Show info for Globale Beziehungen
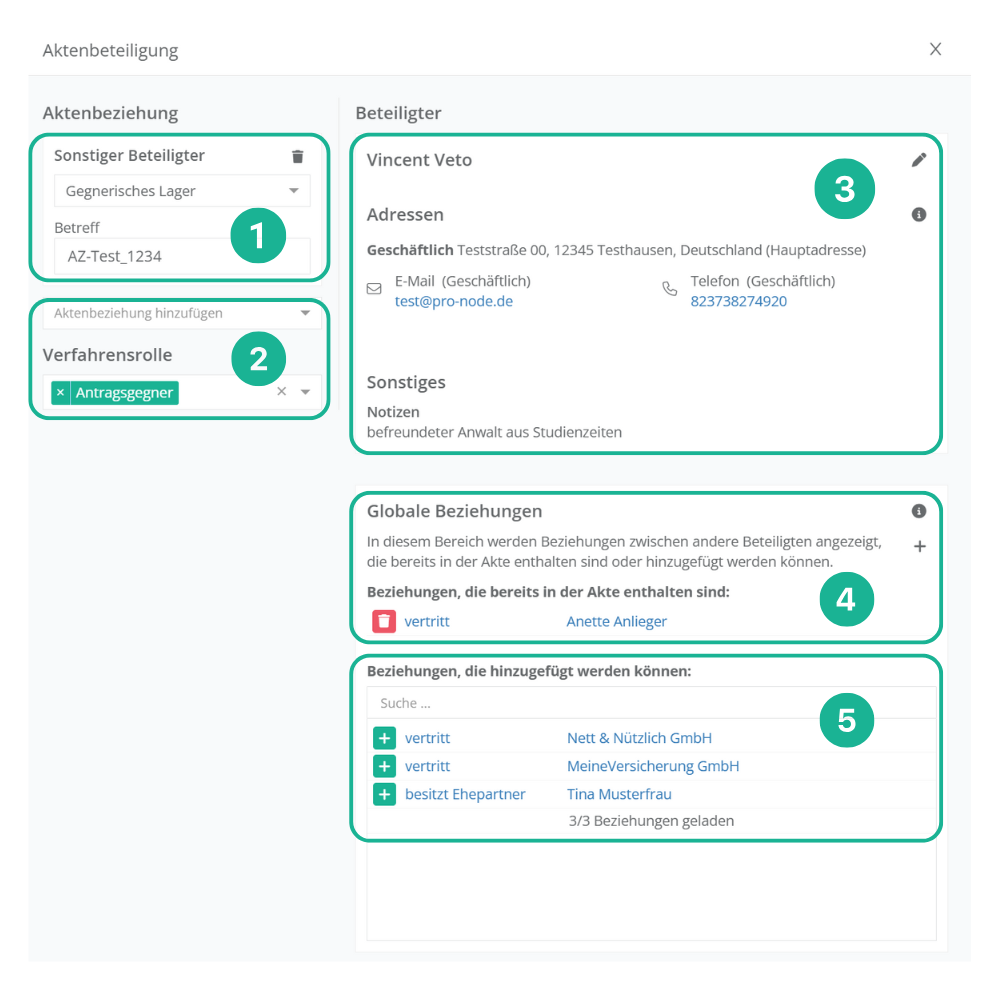 click(919, 511)
